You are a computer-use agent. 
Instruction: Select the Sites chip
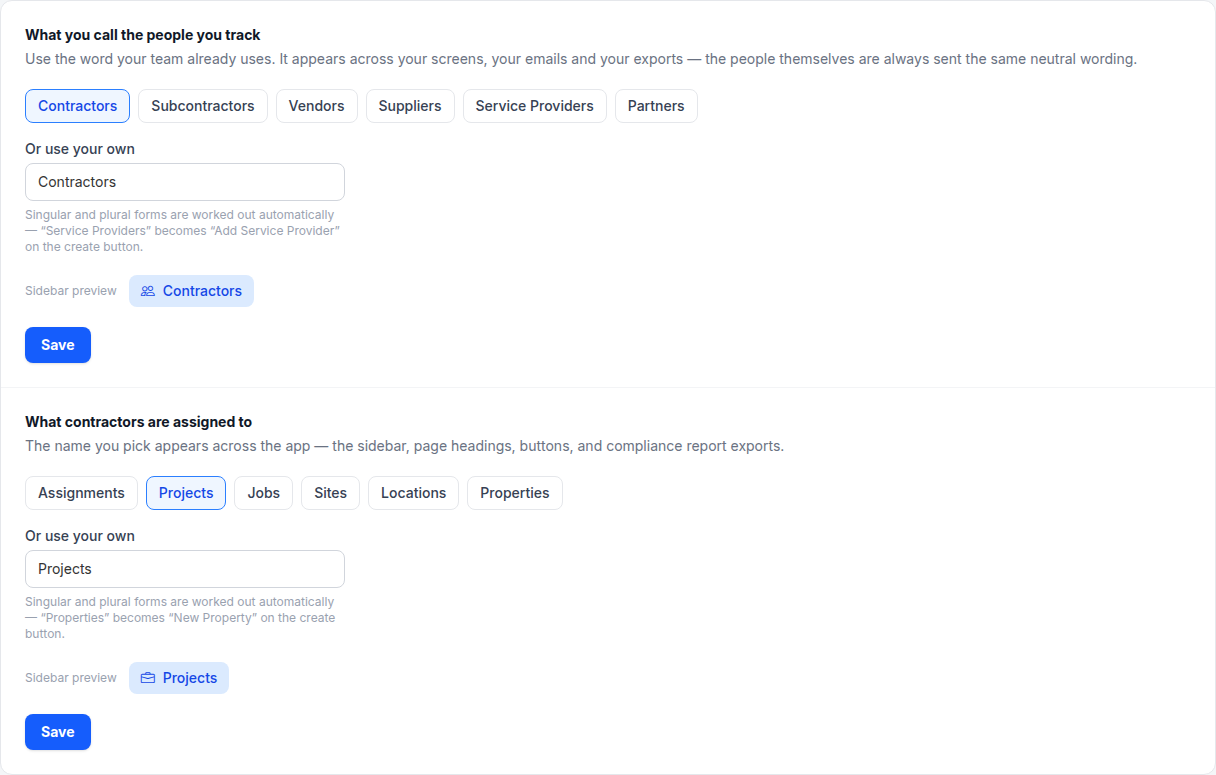tap(330, 493)
